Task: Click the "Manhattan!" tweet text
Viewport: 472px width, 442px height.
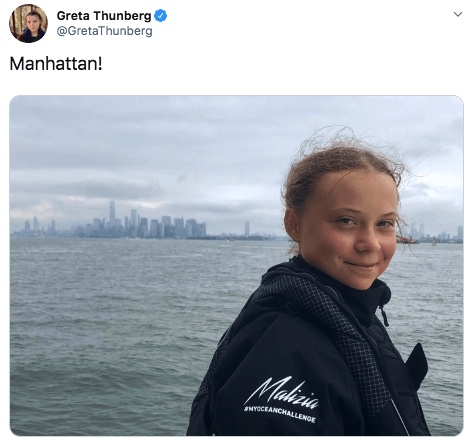Action: 56,63
